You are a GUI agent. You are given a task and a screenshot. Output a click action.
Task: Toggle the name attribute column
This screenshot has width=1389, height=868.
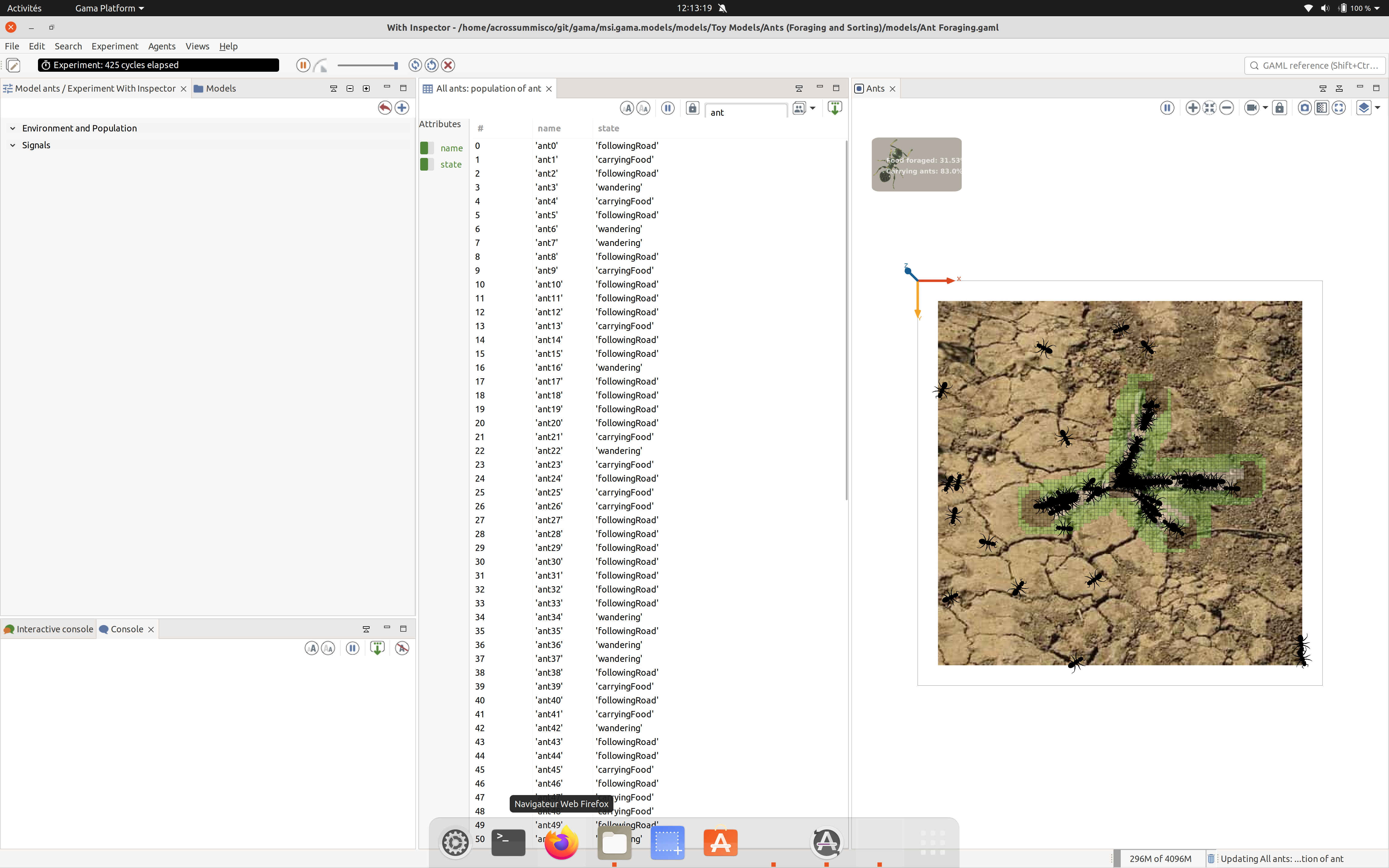point(427,148)
